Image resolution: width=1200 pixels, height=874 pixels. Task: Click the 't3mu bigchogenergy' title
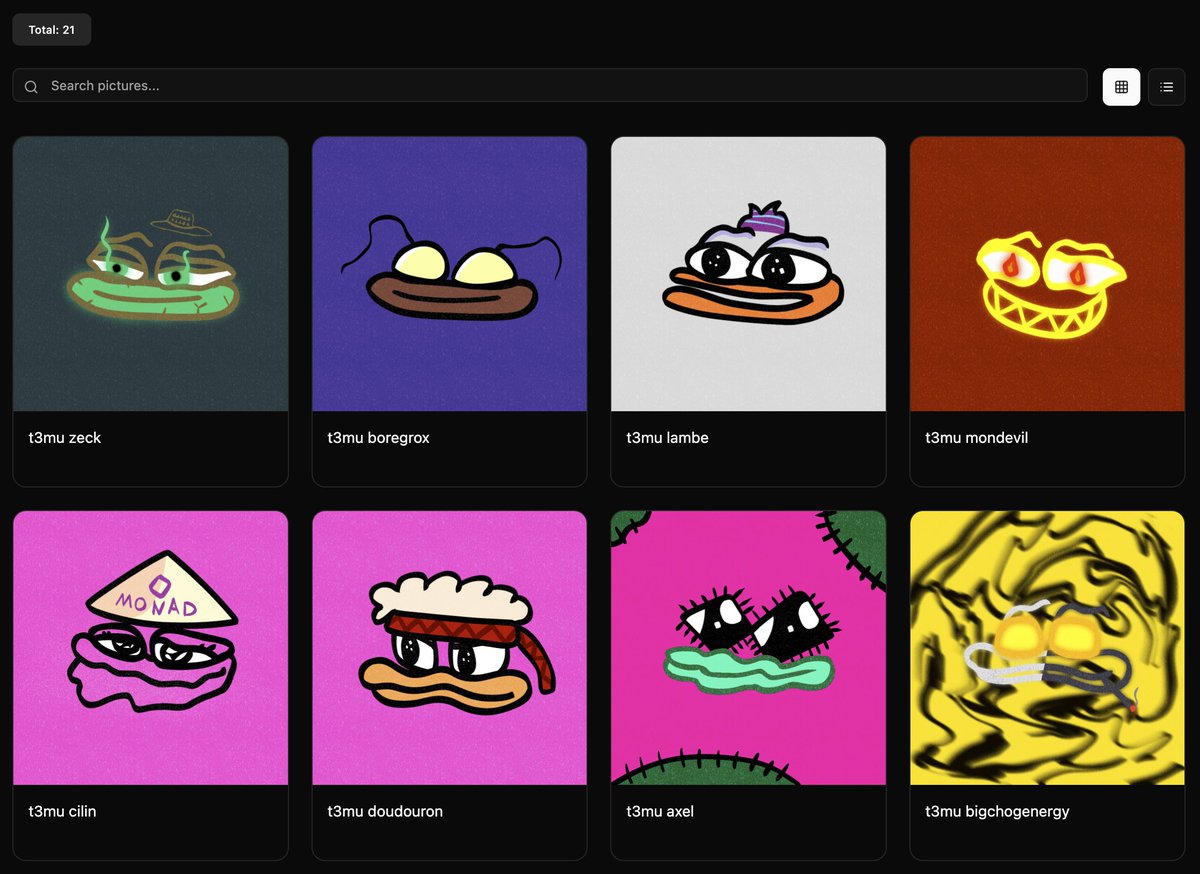pyautogui.click(x=997, y=812)
